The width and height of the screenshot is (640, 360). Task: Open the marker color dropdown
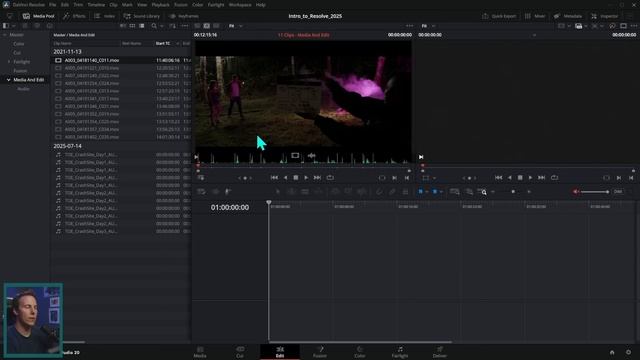click(x=441, y=192)
